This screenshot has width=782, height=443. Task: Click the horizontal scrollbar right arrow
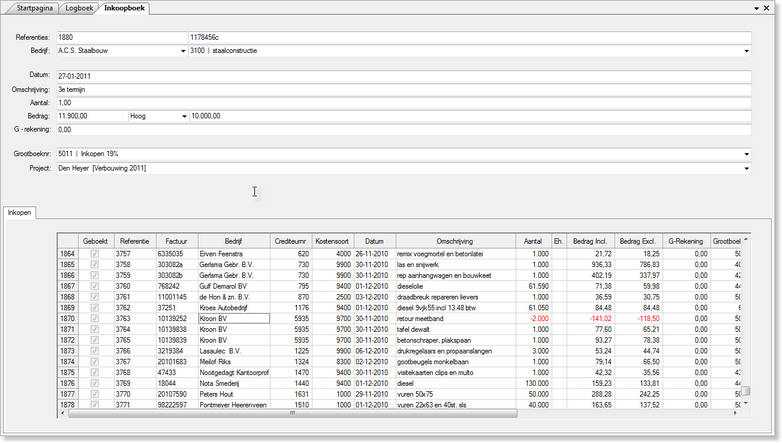coord(735,413)
